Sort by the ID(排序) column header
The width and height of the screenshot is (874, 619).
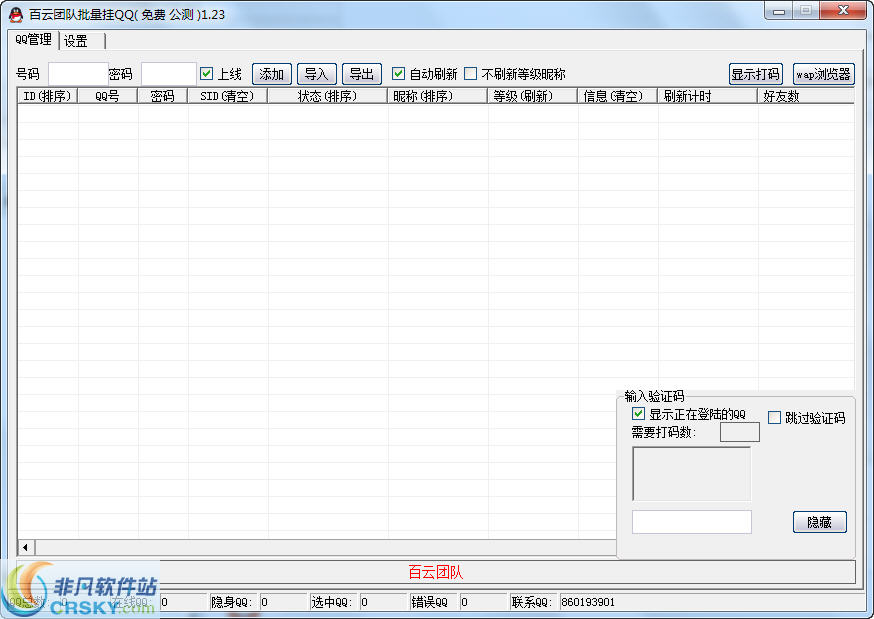click(47, 96)
